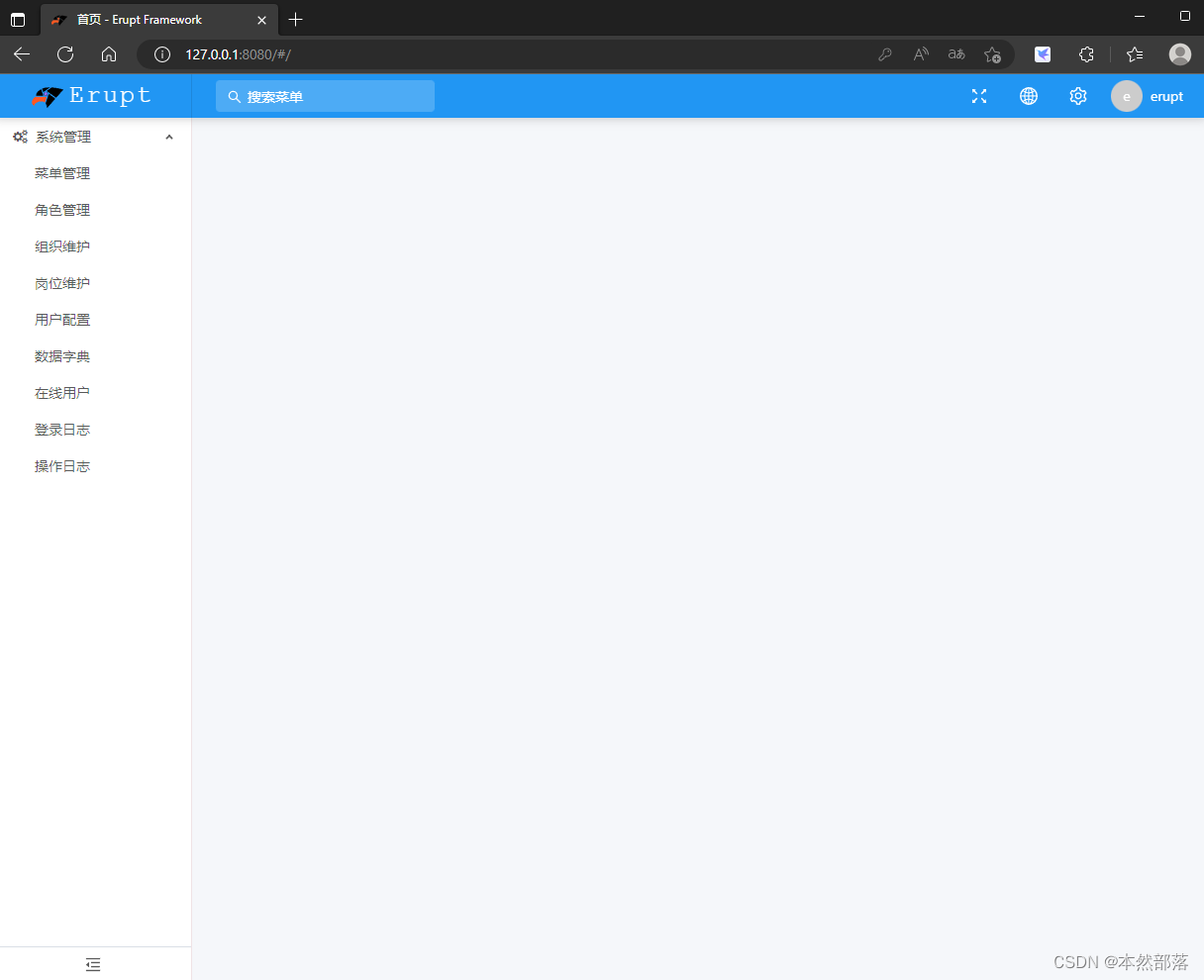Collapse sidebar with the fold icon
The height and width of the screenshot is (980, 1204).
pyautogui.click(x=93, y=964)
